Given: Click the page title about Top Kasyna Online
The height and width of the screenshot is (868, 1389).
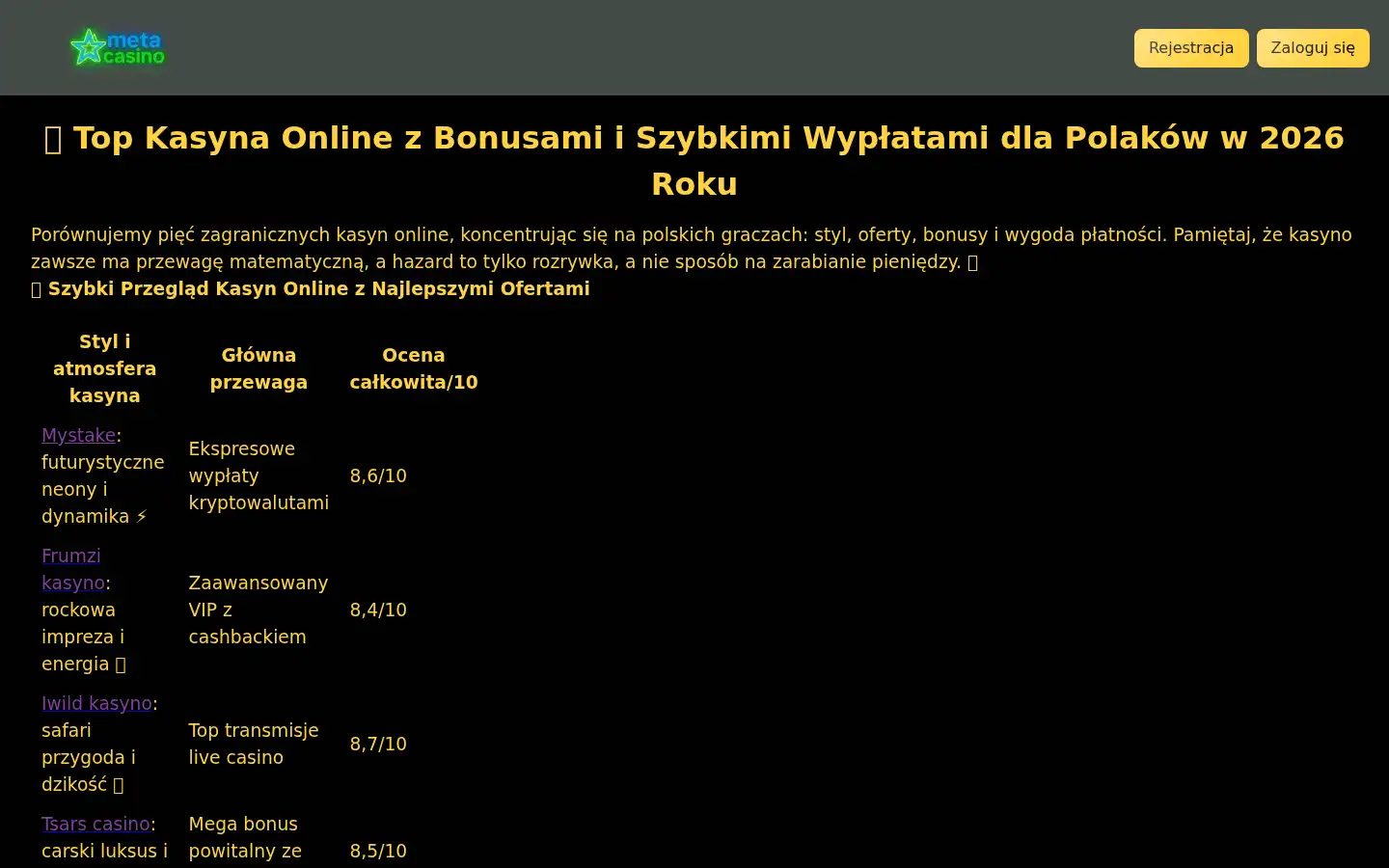Looking at the screenshot, I should (x=694, y=160).
